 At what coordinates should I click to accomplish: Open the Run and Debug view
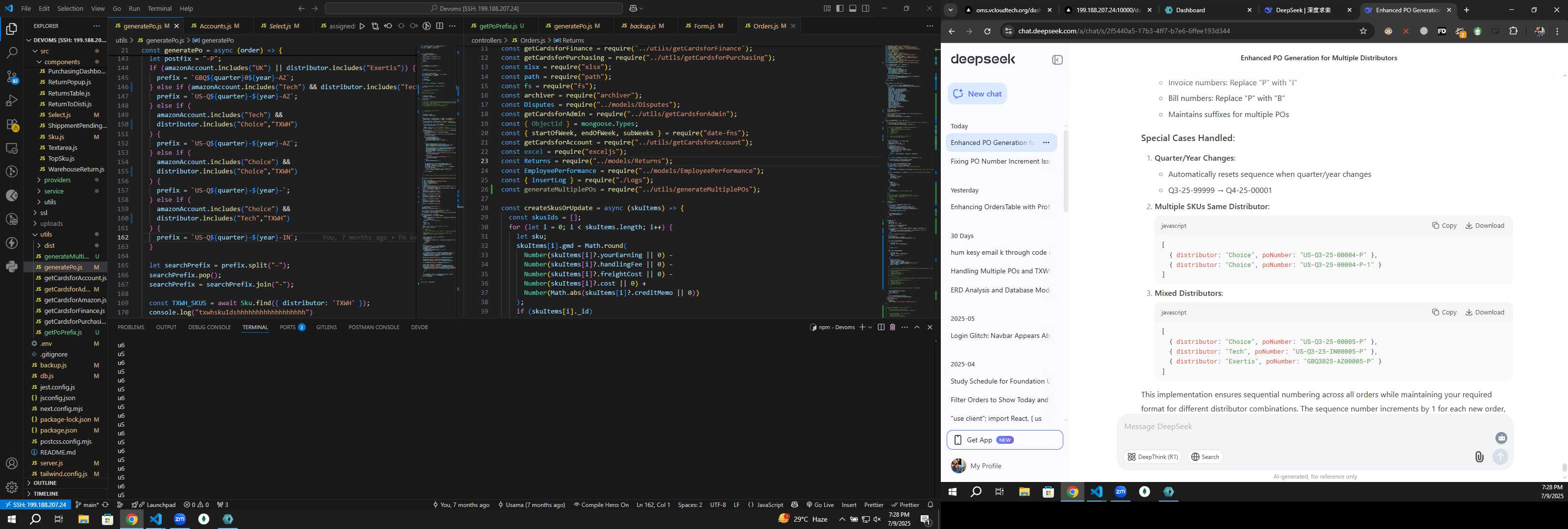click(x=12, y=100)
